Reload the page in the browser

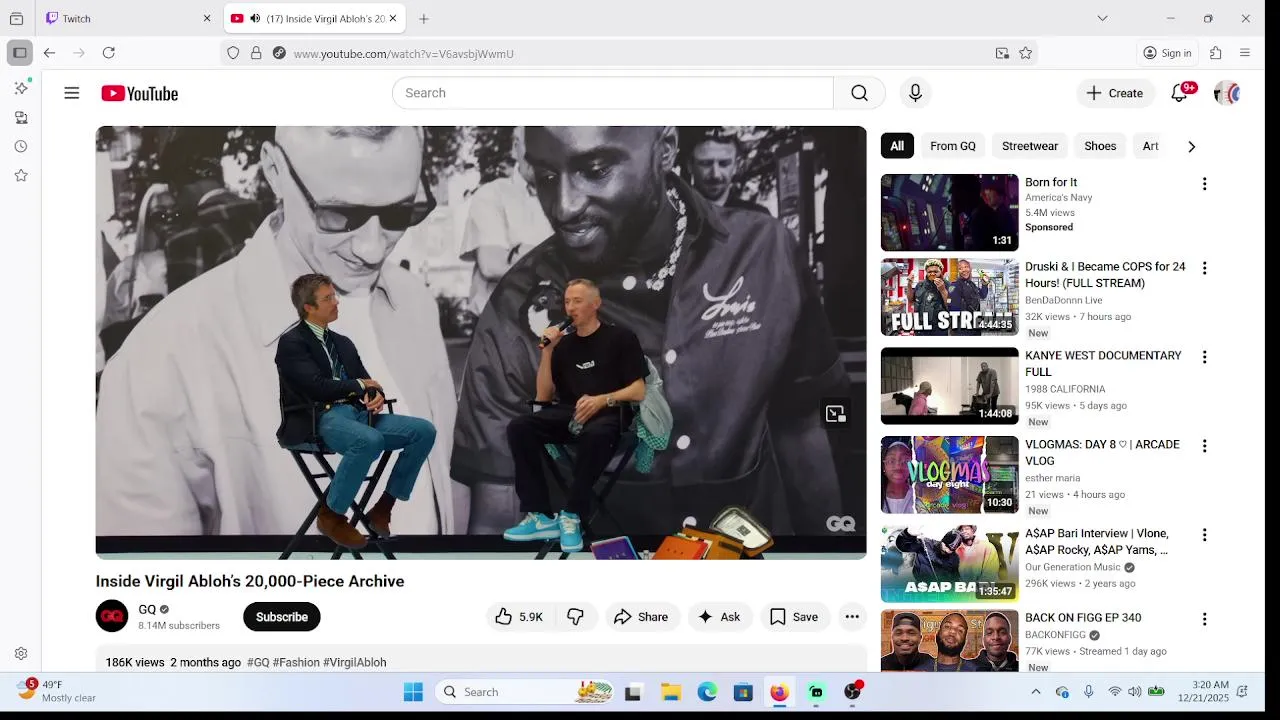pos(109,53)
